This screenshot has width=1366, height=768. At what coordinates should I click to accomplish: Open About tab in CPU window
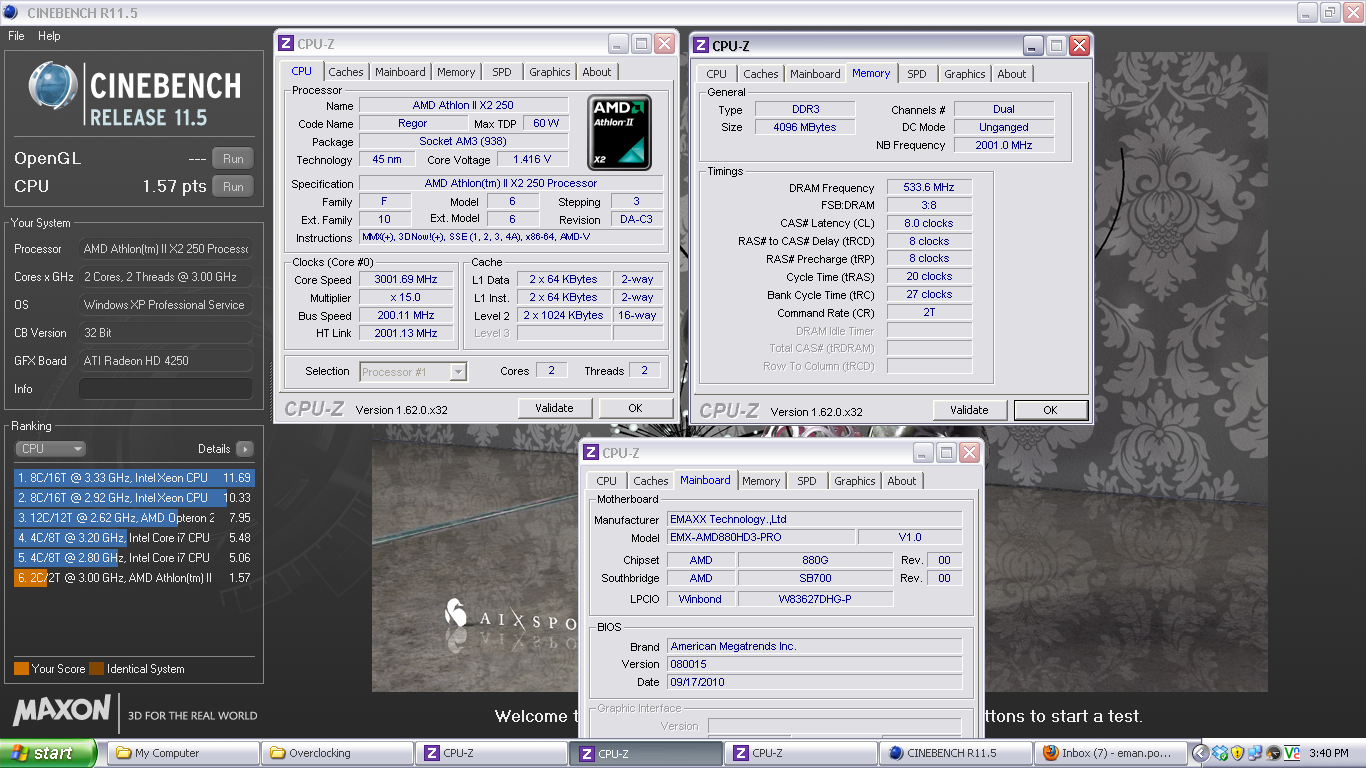pos(597,72)
